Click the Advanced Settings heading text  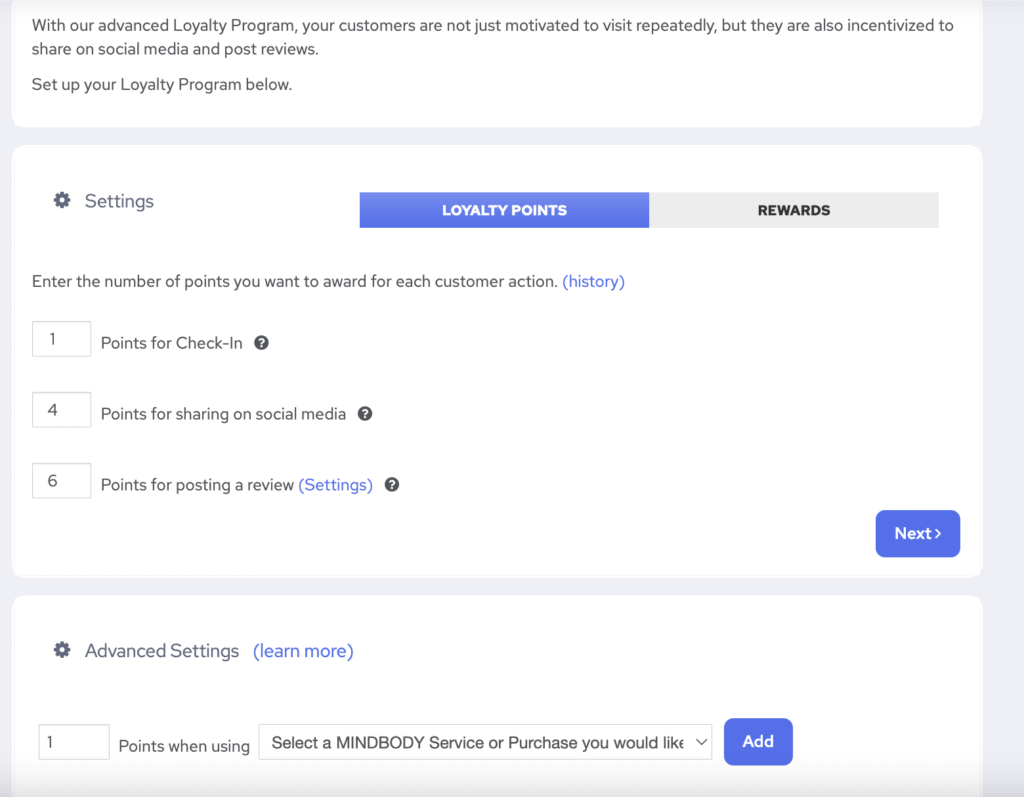[162, 651]
